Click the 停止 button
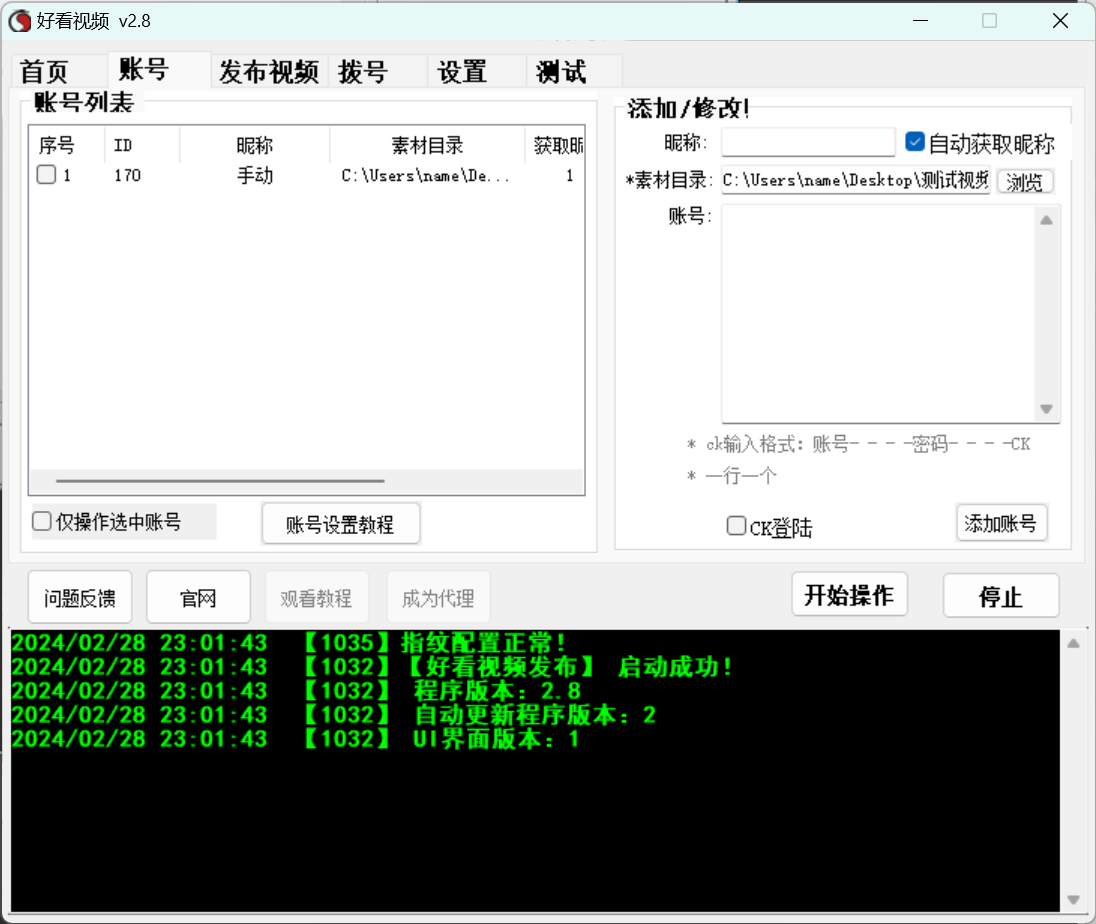Viewport: 1096px width, 924px height. click(1000, 597)
